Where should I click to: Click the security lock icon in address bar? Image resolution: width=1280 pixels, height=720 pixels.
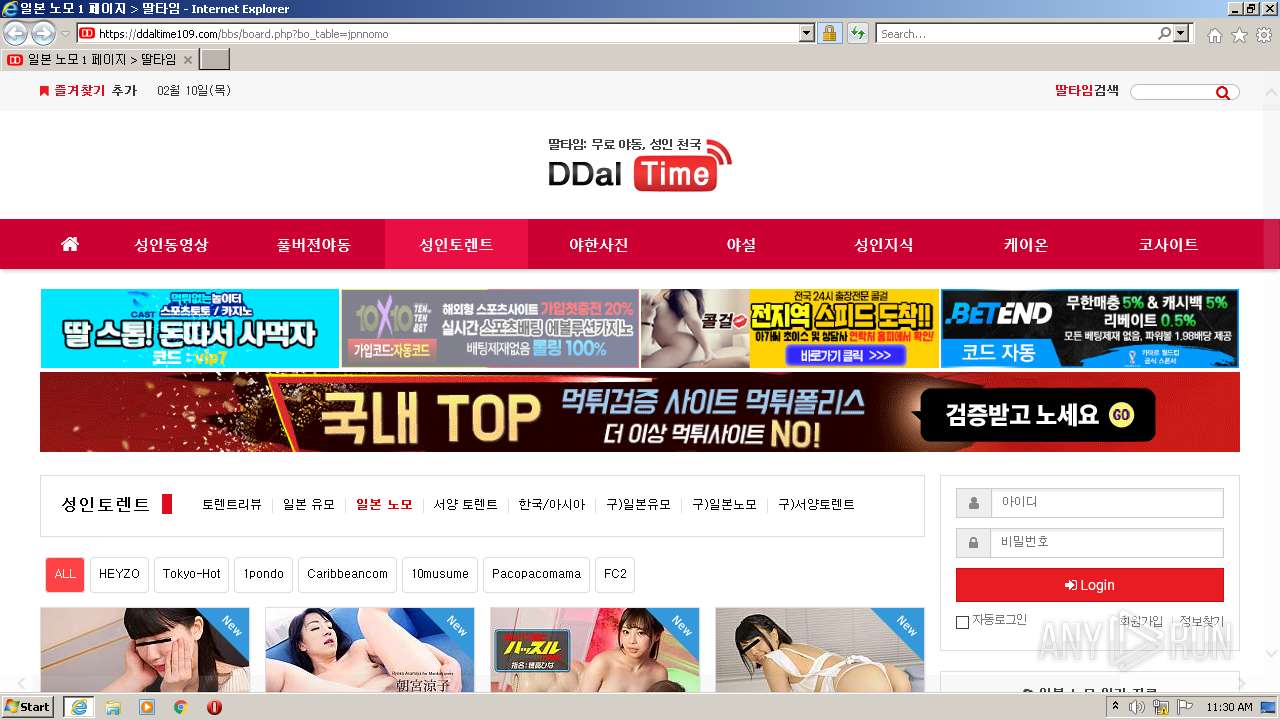[830, 33]
